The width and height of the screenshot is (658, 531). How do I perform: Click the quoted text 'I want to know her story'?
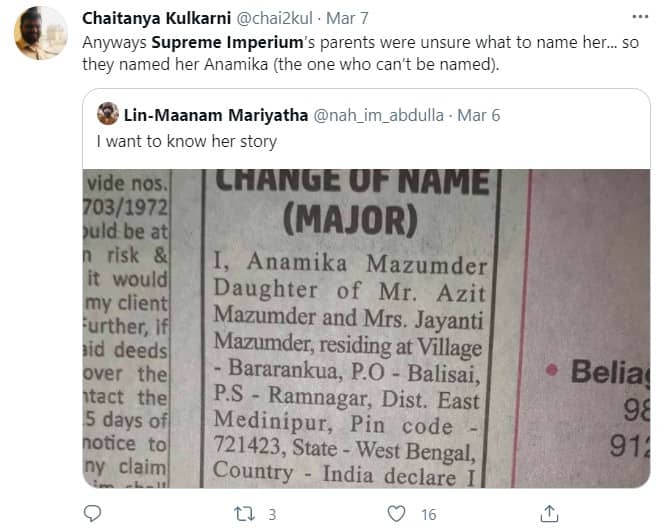(x=186, y=141)
